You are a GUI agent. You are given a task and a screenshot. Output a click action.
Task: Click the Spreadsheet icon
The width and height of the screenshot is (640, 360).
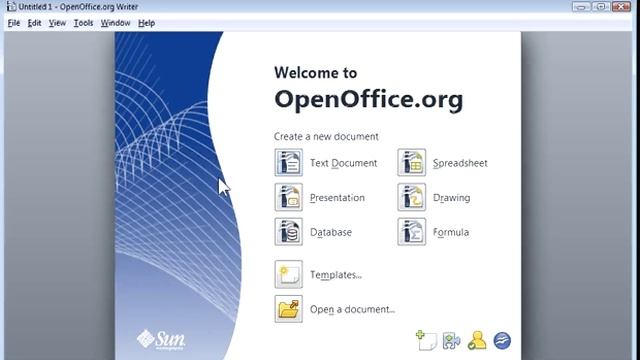click(x=411, y=162)
